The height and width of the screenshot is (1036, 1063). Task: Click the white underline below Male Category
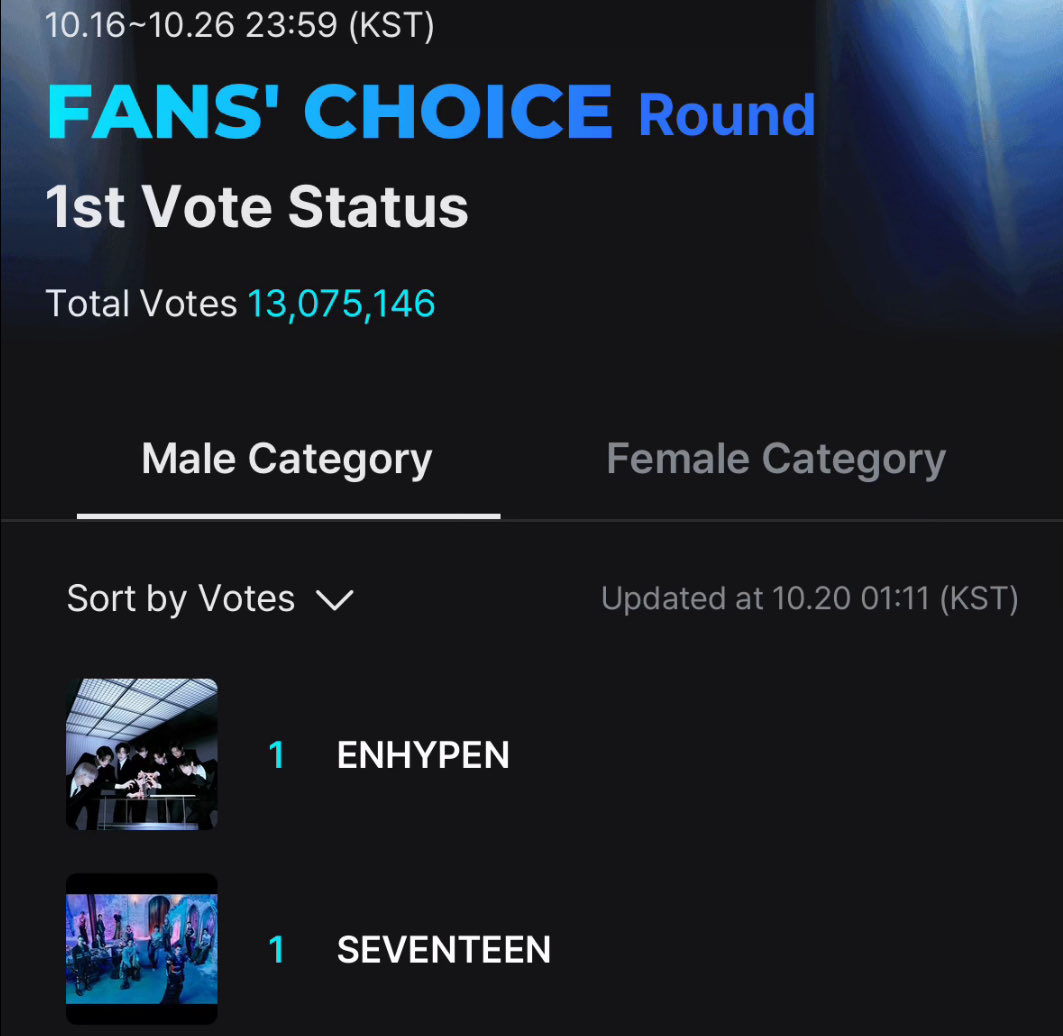[289, 517]
